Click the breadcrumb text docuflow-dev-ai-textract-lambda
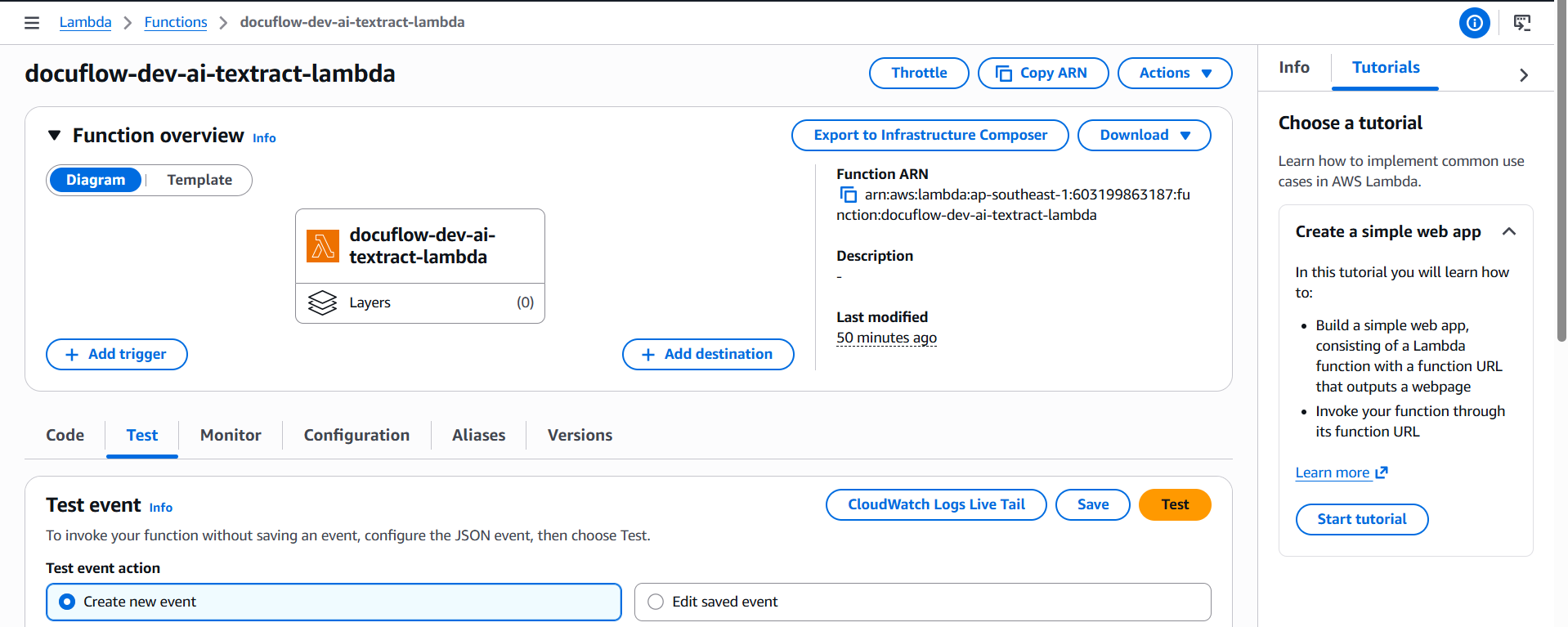The image size is (1568, 627). point(352,22)
